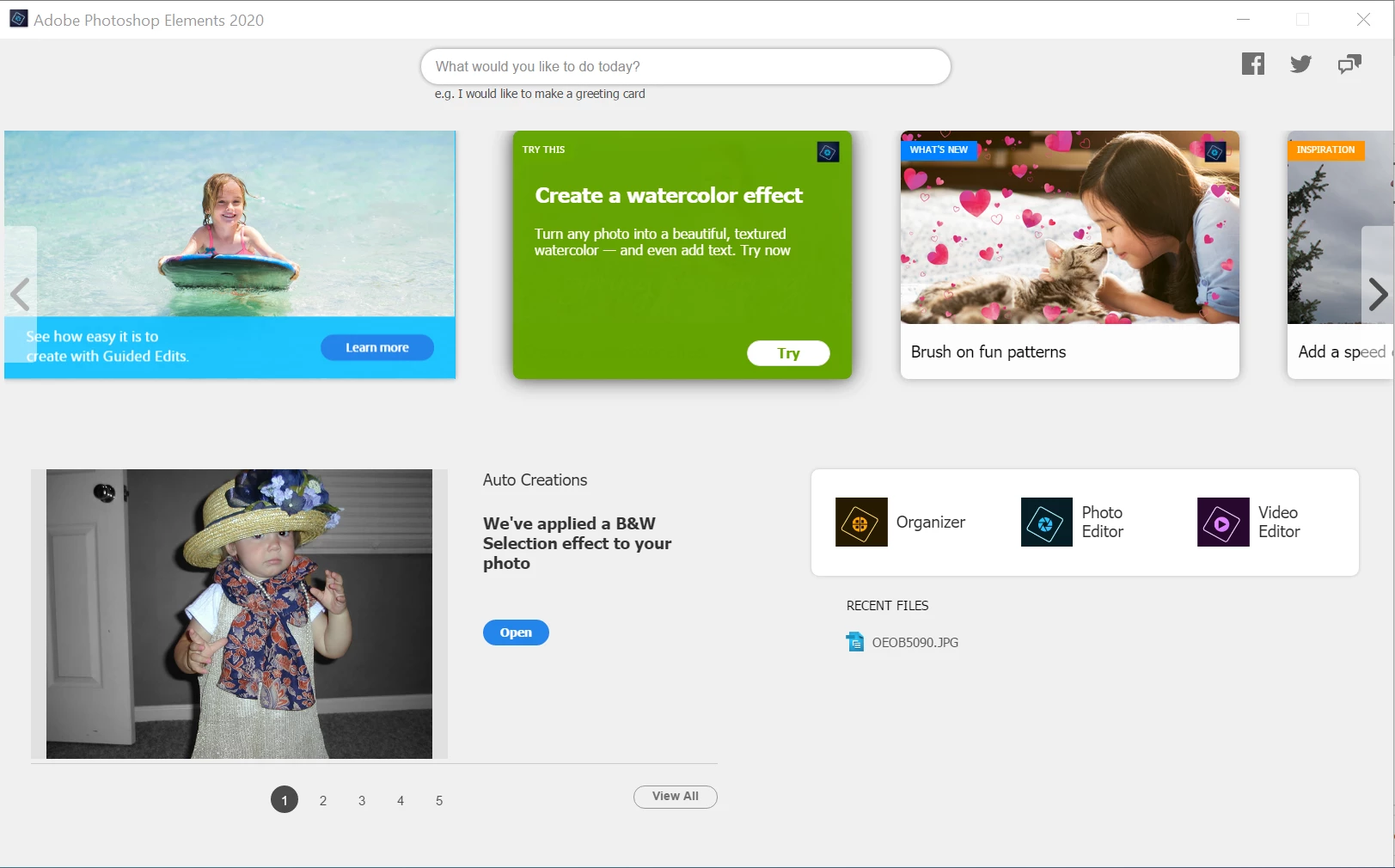
Task: Show auto creation page 2
Action: [323, 800]
